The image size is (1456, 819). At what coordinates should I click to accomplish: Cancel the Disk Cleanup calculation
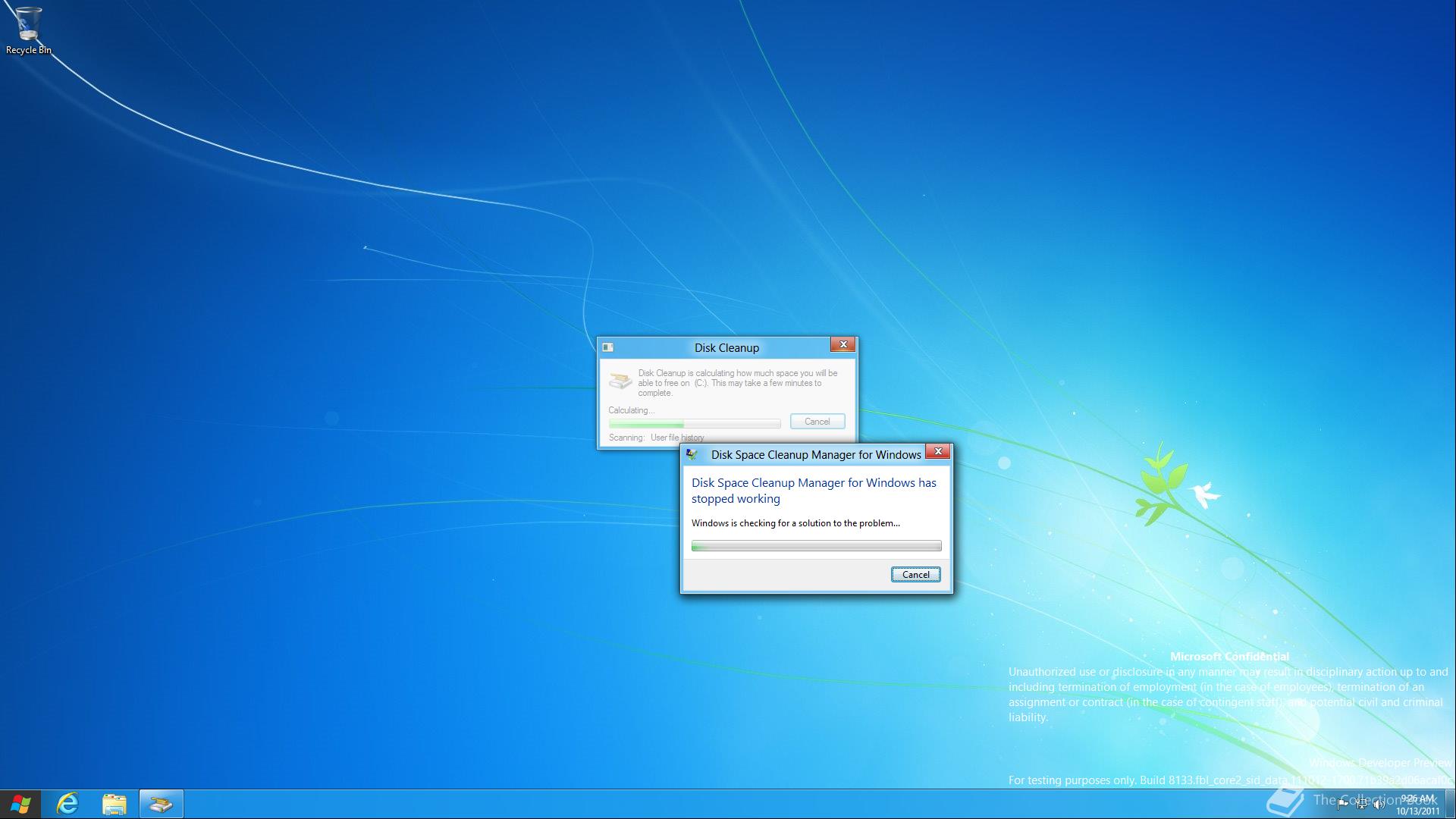[x=817, y=422]
